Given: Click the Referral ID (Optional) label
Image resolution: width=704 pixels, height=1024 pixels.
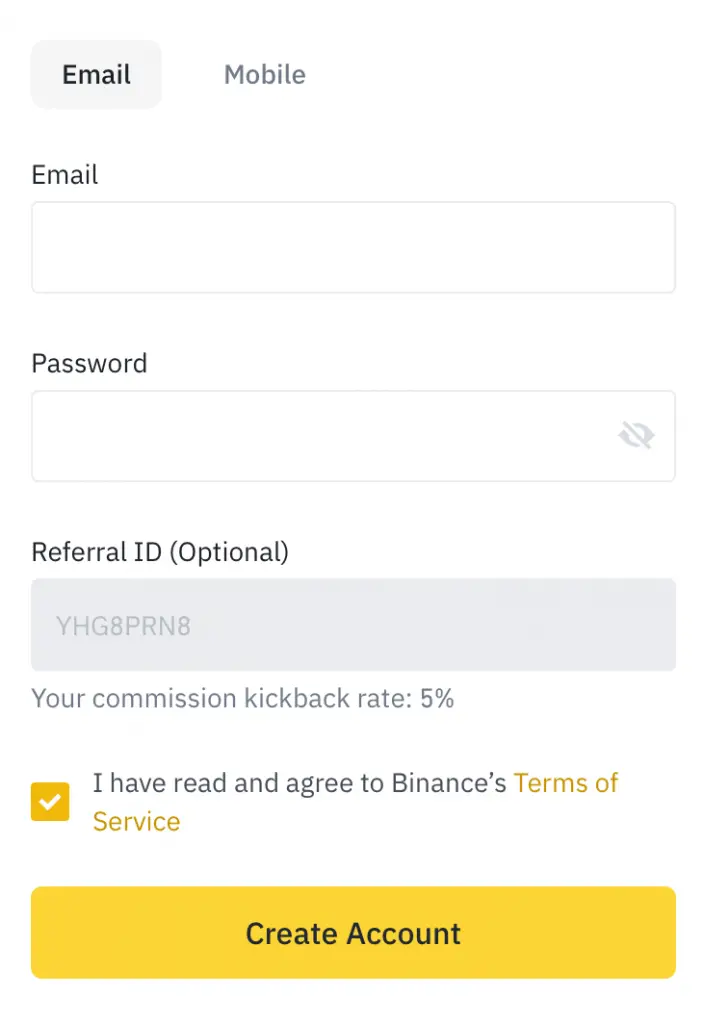Looking at the screenshot, I should point(160,552).
